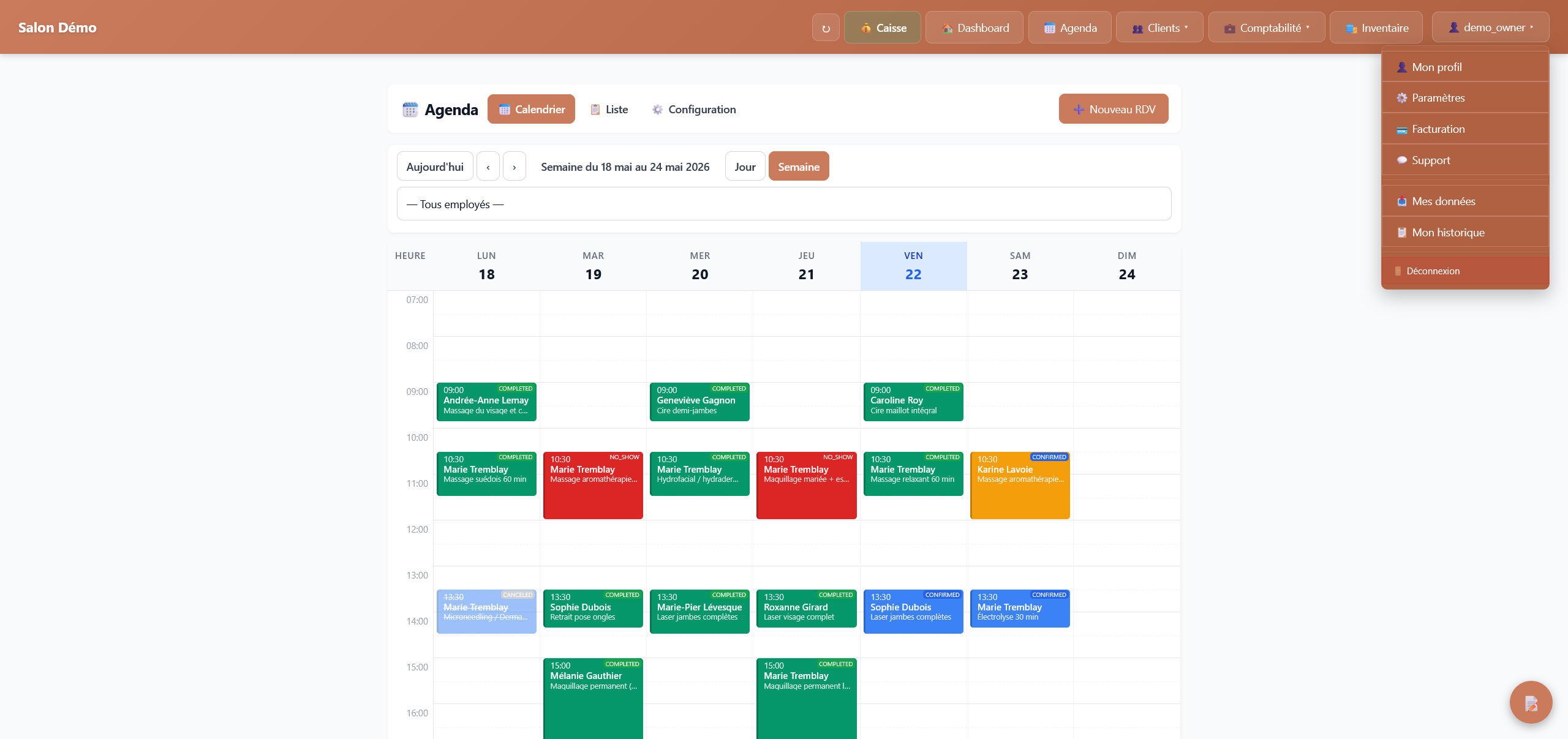Open Mon profil from user menu
The image size is (1568, 739).
(x=1465, y=67)
